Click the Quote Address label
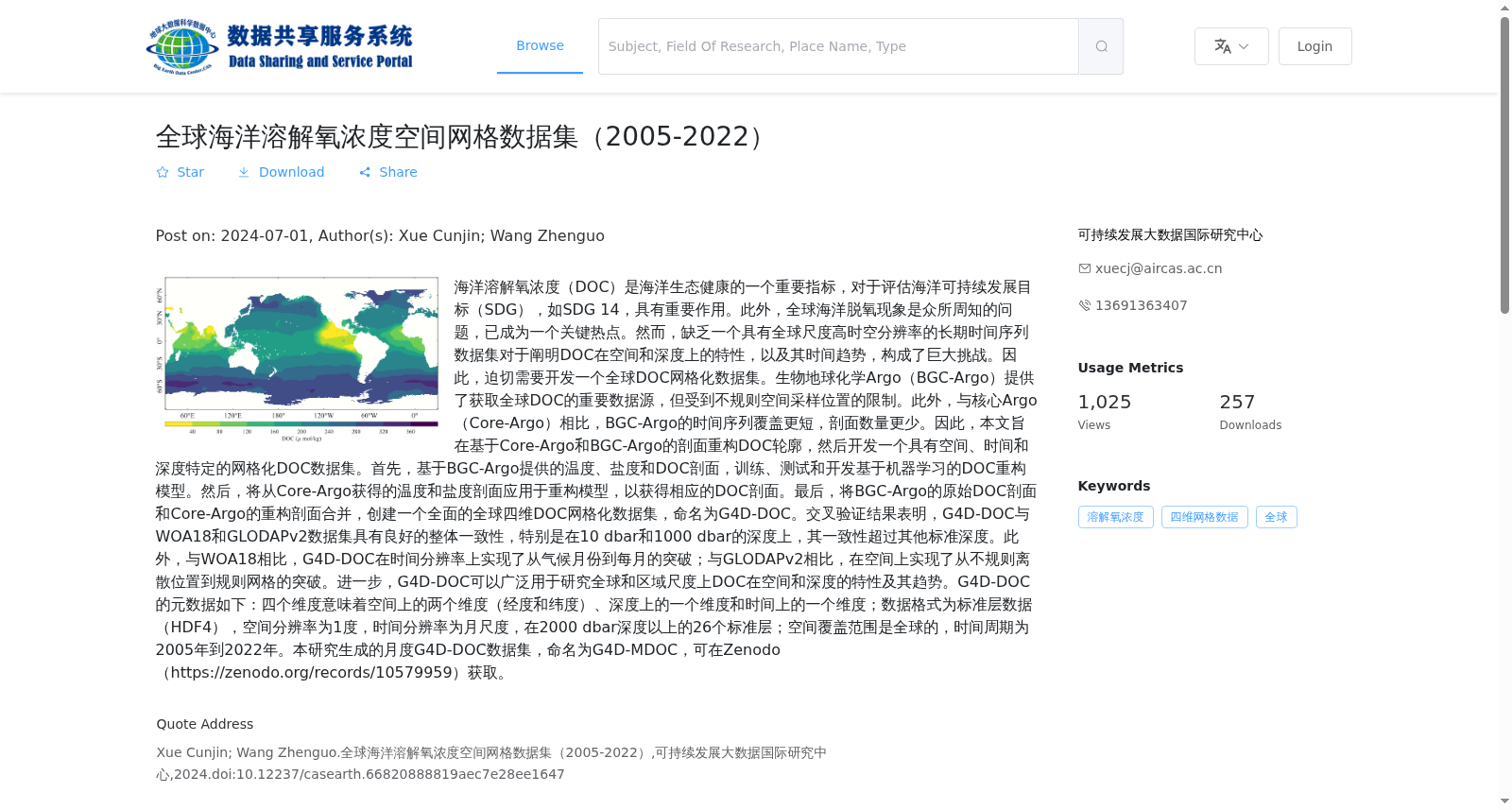Screen dimensions: 1512x810 [205, 724]
